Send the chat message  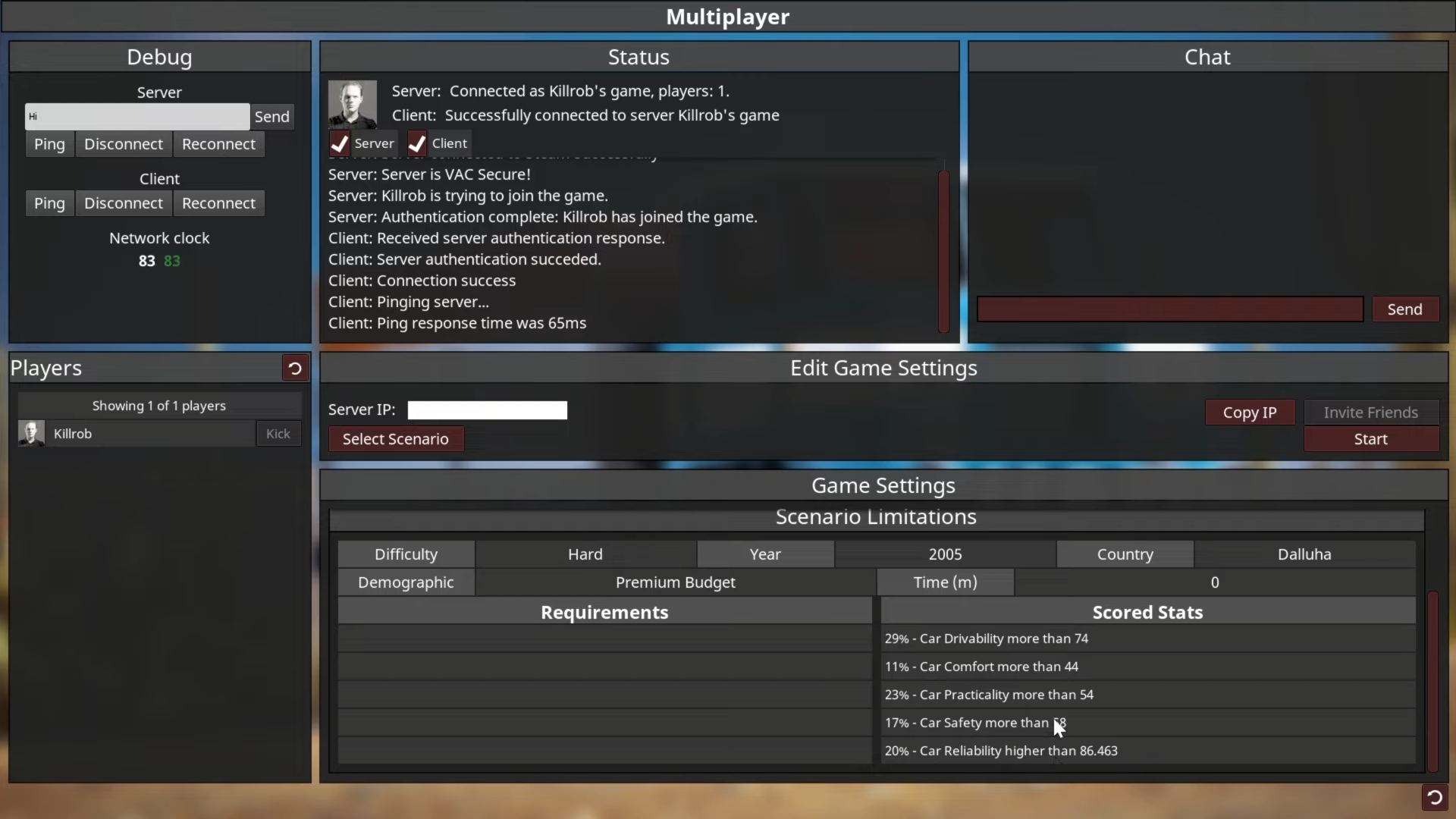1404,309
